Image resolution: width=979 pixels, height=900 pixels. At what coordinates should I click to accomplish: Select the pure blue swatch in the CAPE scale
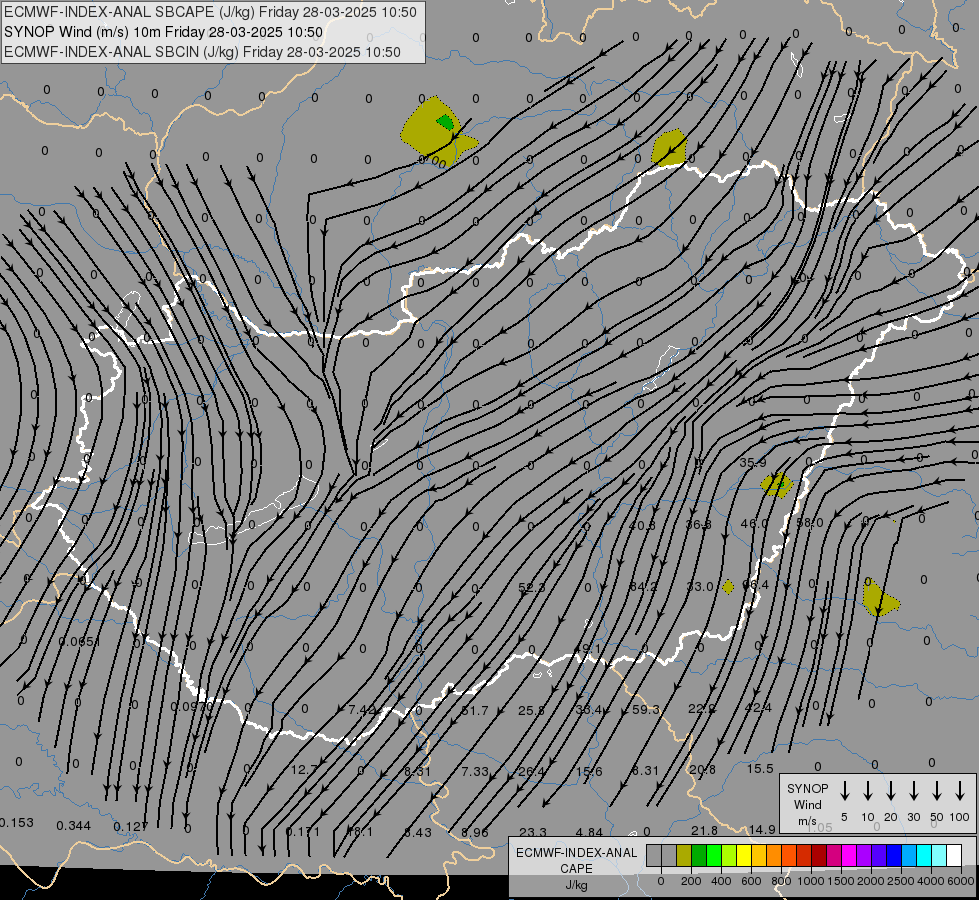click(x=893, y=856)
